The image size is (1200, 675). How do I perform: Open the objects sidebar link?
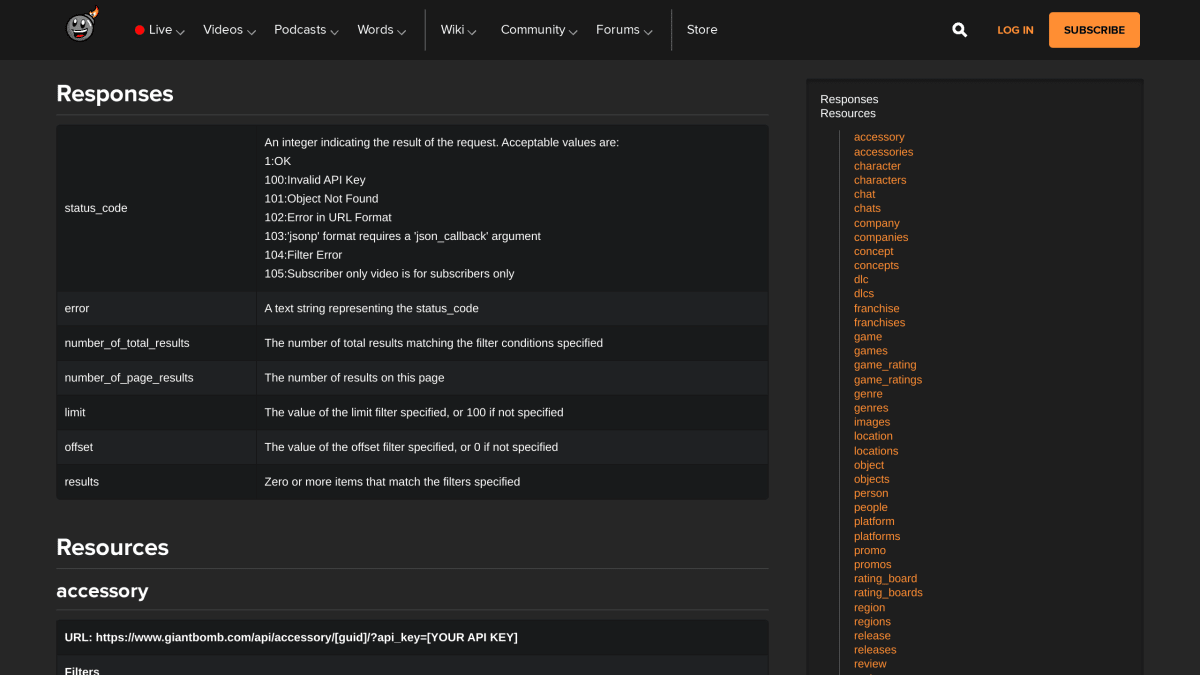tap(872, 479)
